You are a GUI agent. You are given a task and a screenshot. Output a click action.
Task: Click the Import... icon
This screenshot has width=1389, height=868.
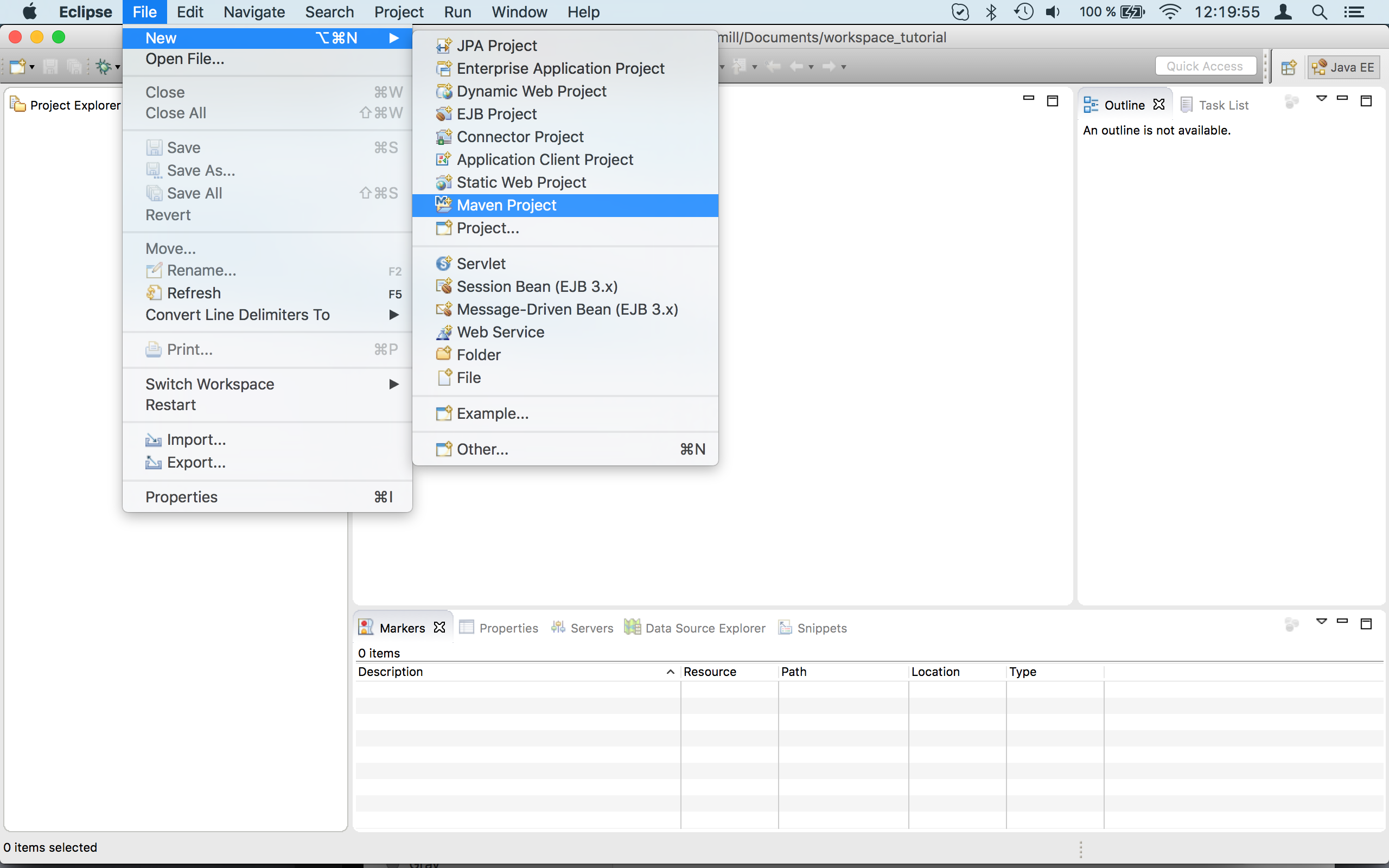point(153,440)
